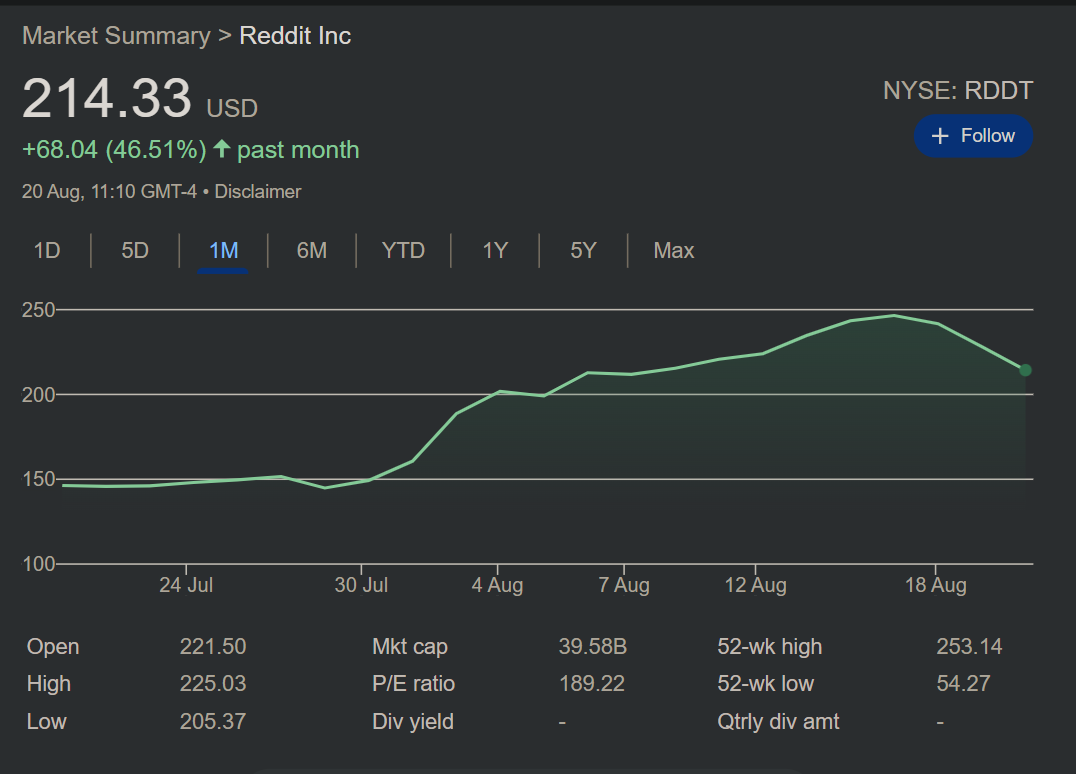This screenshot has height=774, width=1076.
Task: Switch to the 1D time range
Action: click(47, 250)
